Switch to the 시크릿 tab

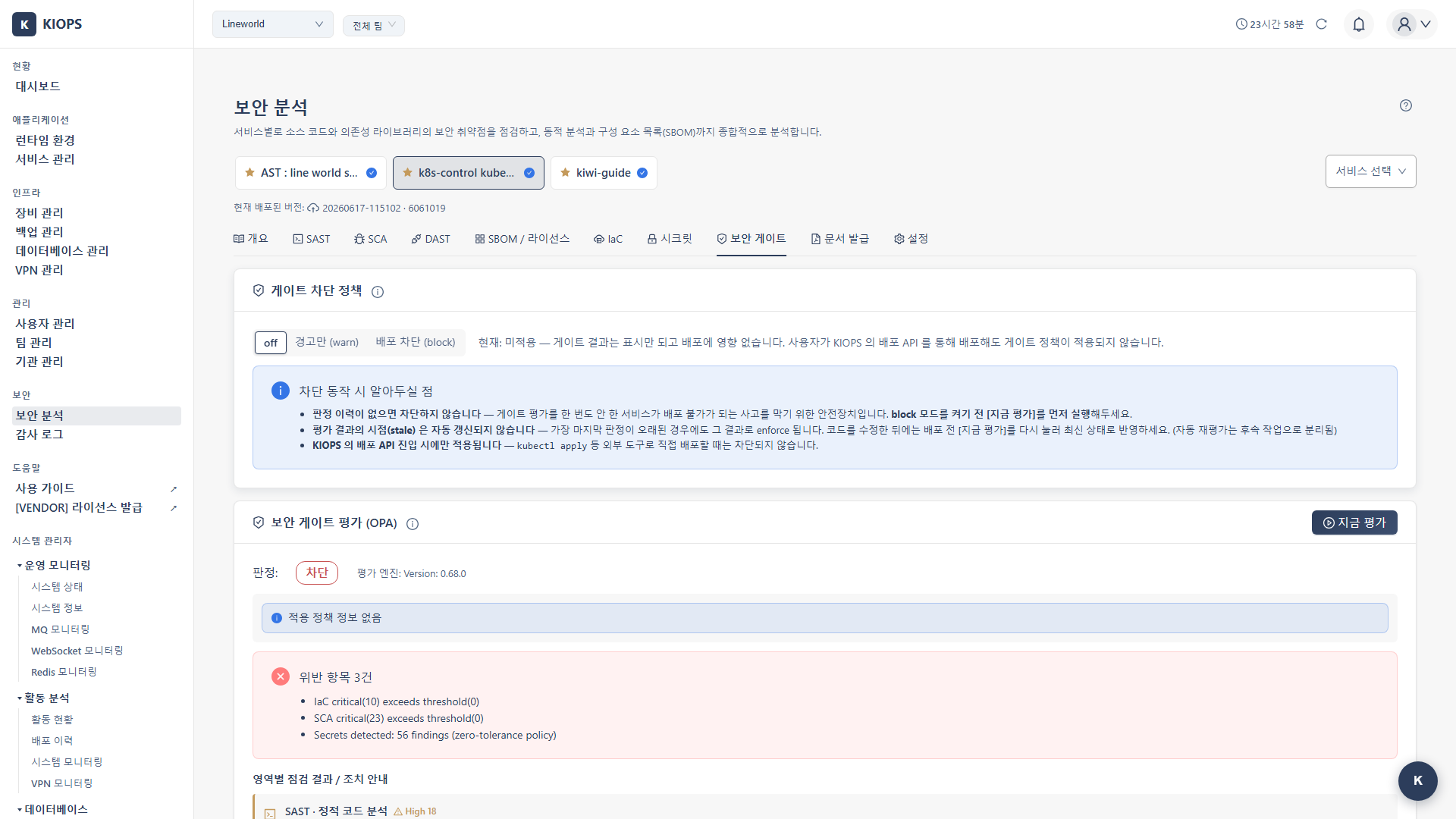(670, 239)
